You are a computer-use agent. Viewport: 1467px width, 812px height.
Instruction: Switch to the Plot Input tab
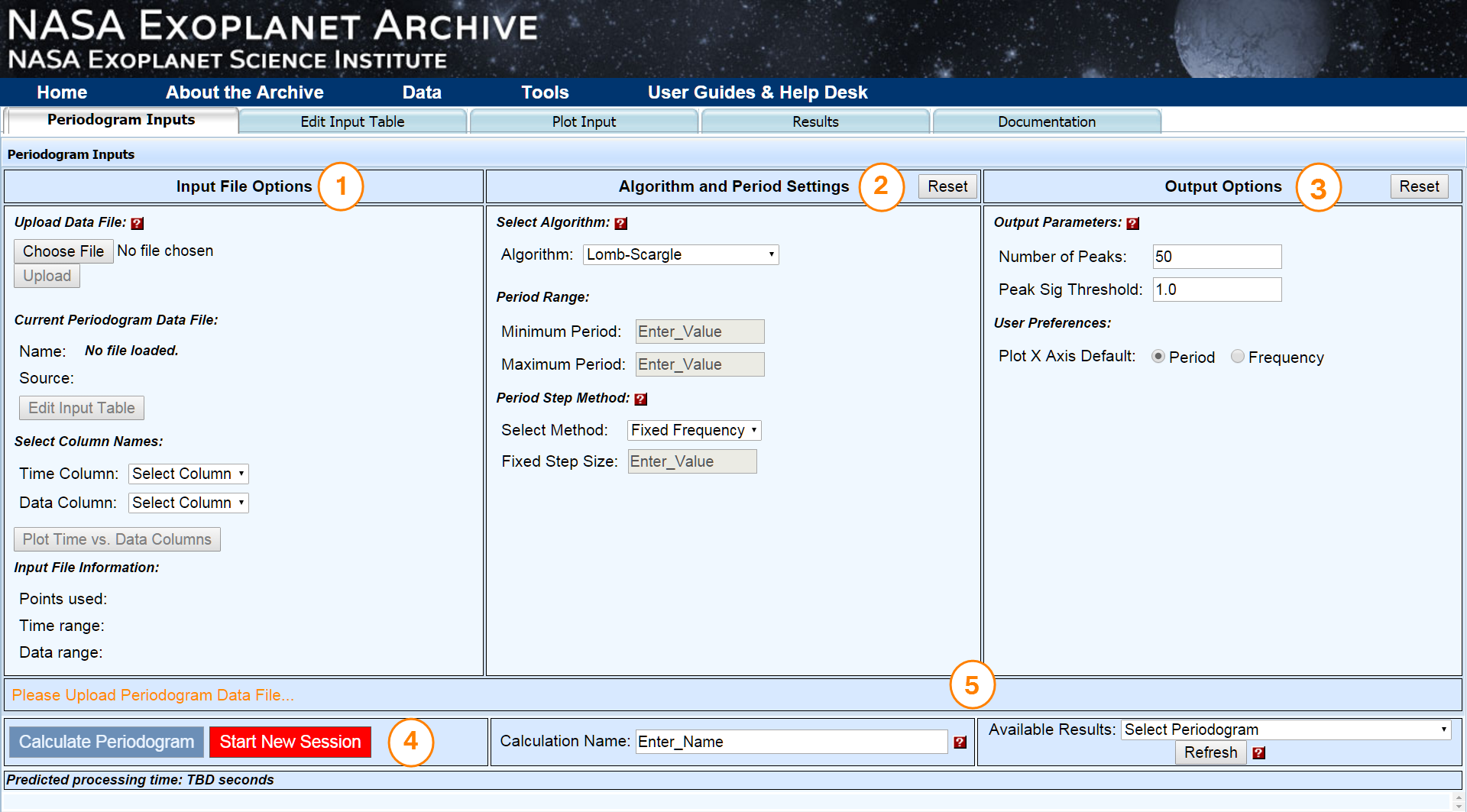(584, 121)
